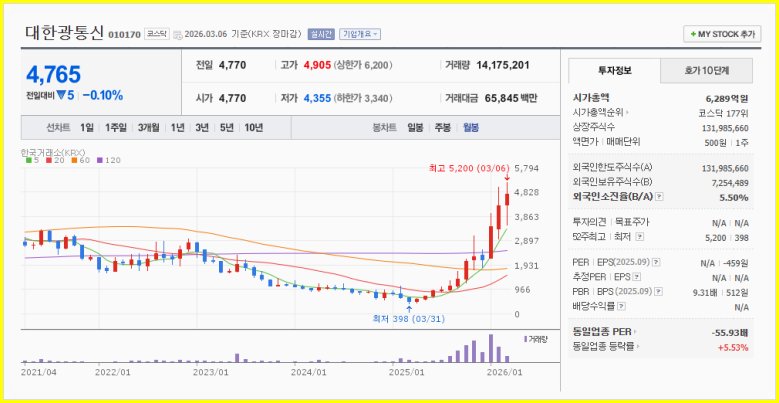Select 일봉 daily candle chart
The width and height of the screenshot is (779, 403).
click(x=415, y=128)
